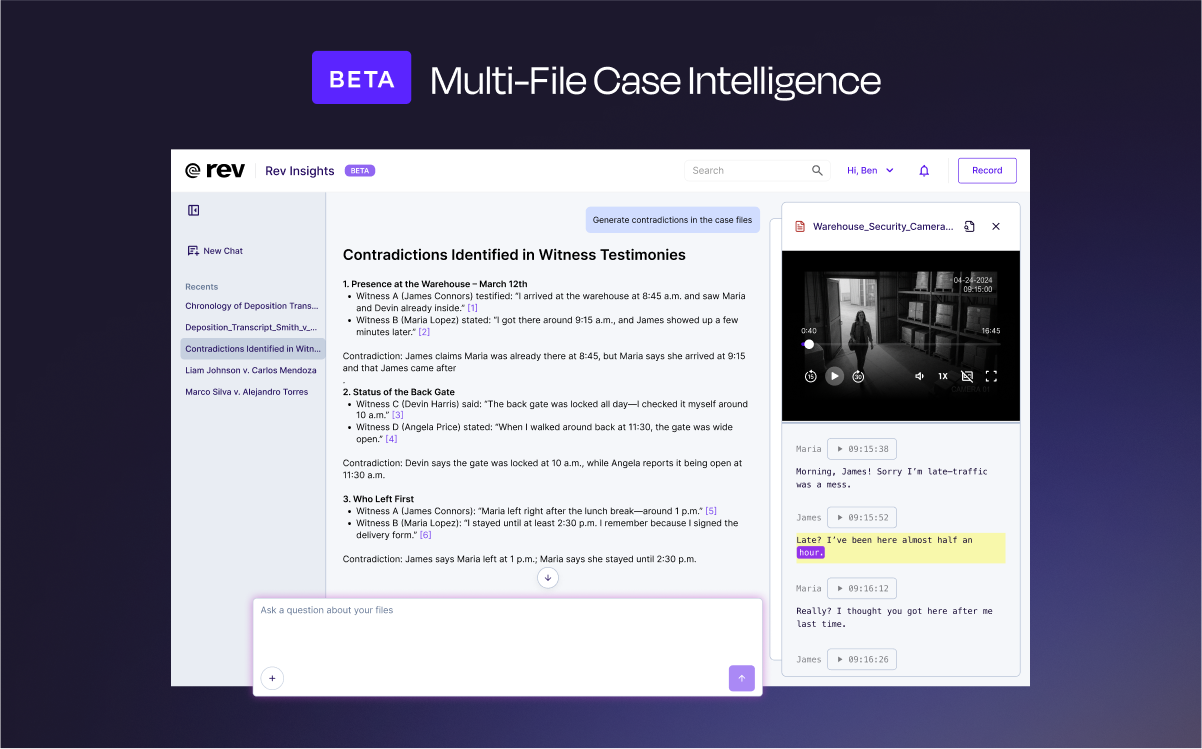Click the plus attach button
This screenshot has width=1202, height=749.
point(272,678)
